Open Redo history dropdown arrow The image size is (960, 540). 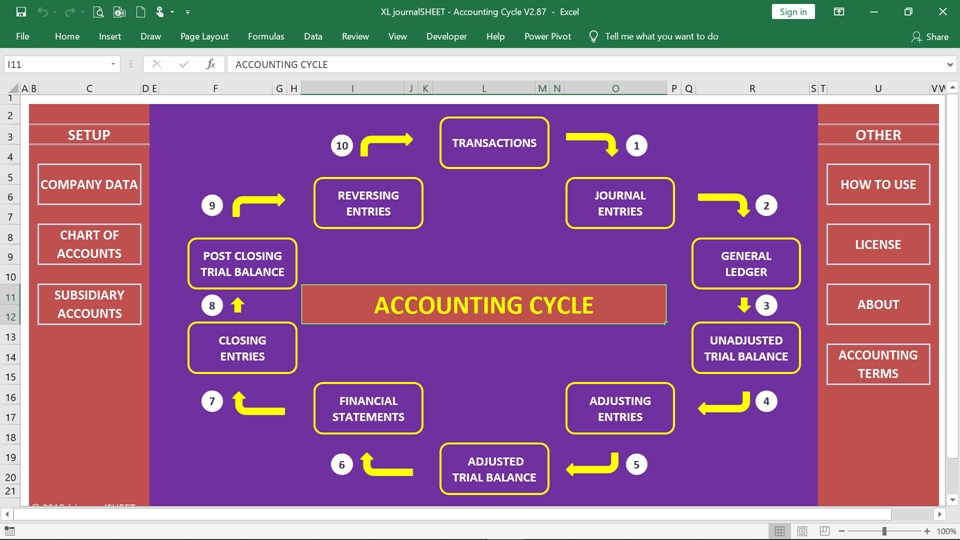tap(82, 12)
